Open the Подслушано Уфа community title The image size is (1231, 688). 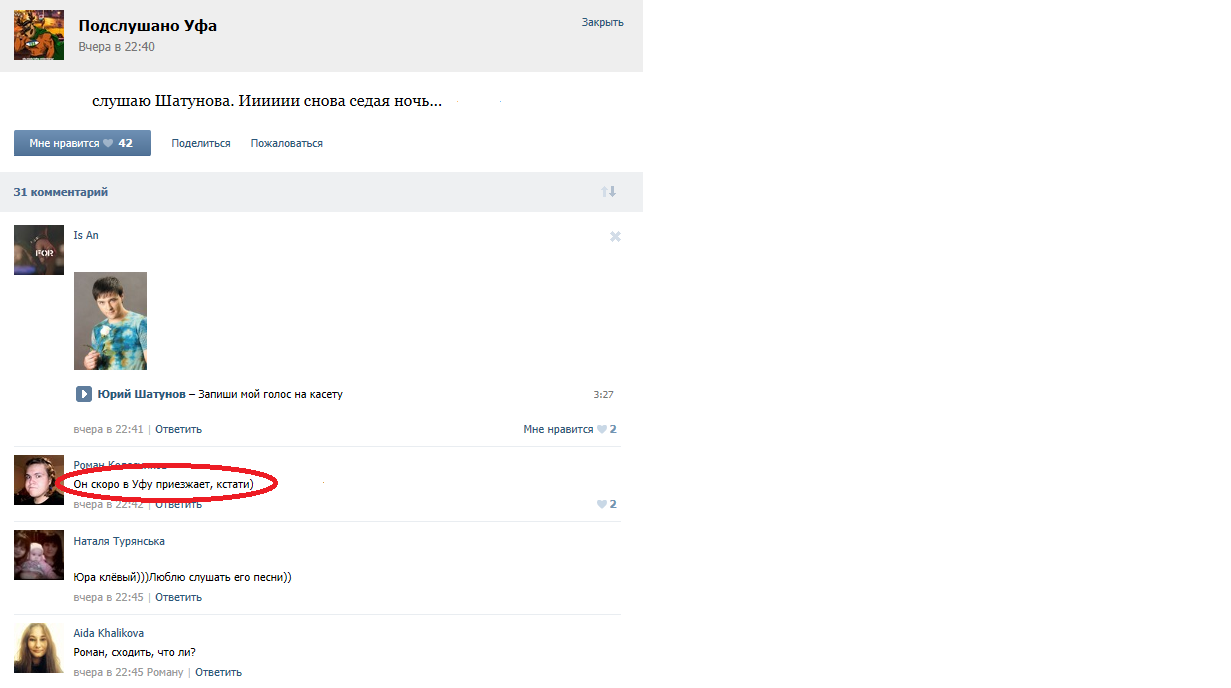click(147, 26)
